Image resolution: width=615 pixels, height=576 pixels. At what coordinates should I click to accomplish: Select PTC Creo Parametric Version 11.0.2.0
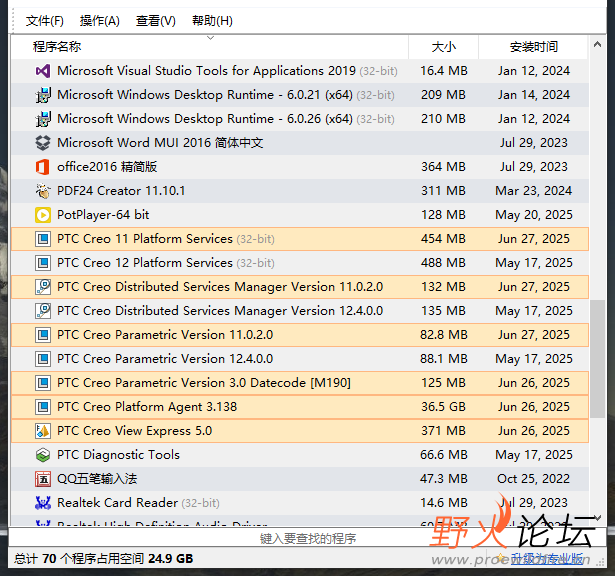[300, 335]
